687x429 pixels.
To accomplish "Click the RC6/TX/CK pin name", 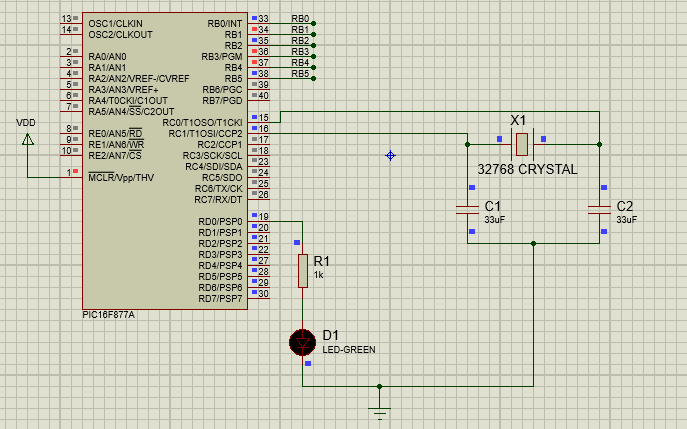I will point(219,188).
